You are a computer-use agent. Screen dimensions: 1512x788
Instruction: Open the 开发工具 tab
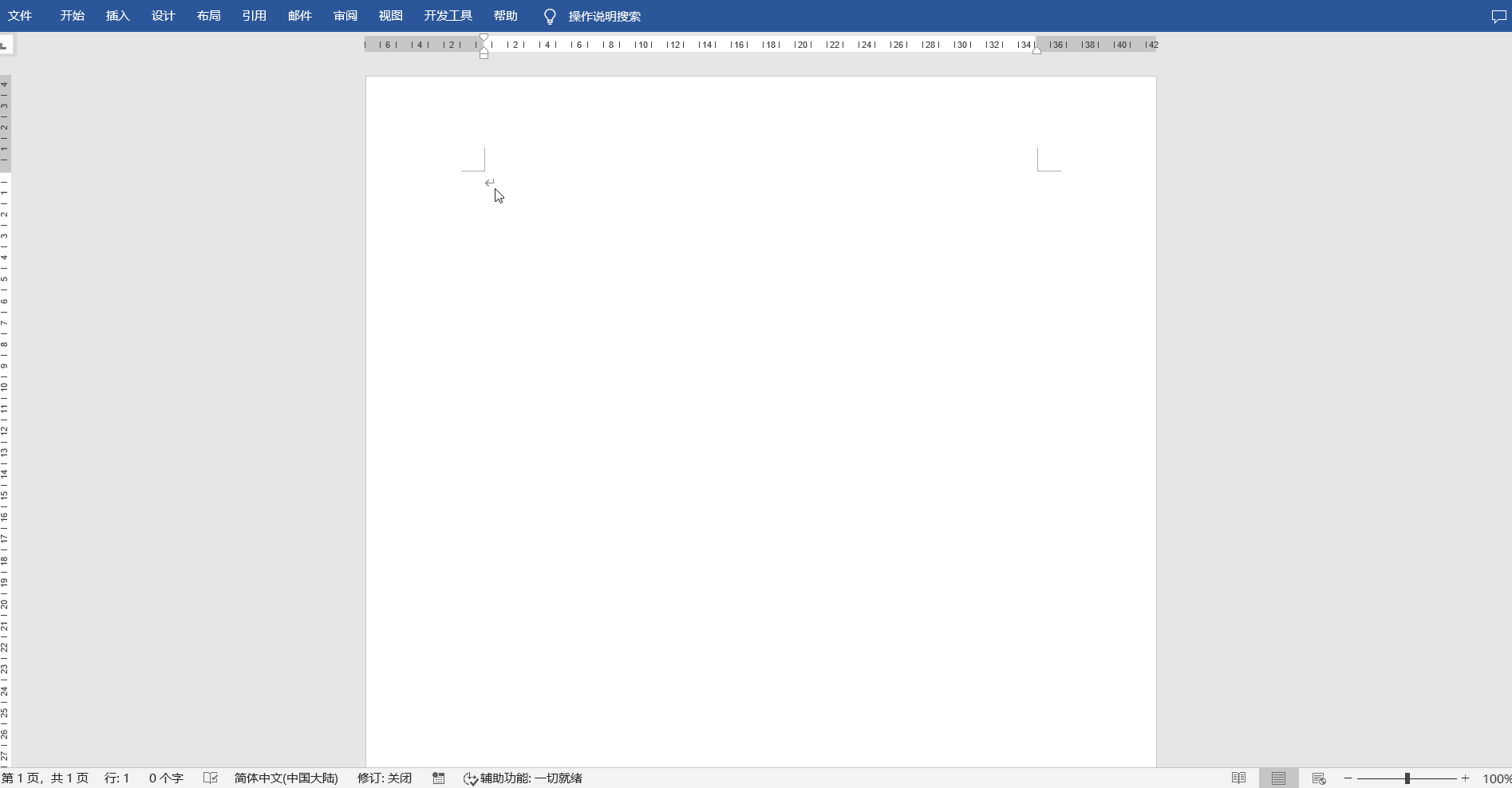tap(448, 16)
